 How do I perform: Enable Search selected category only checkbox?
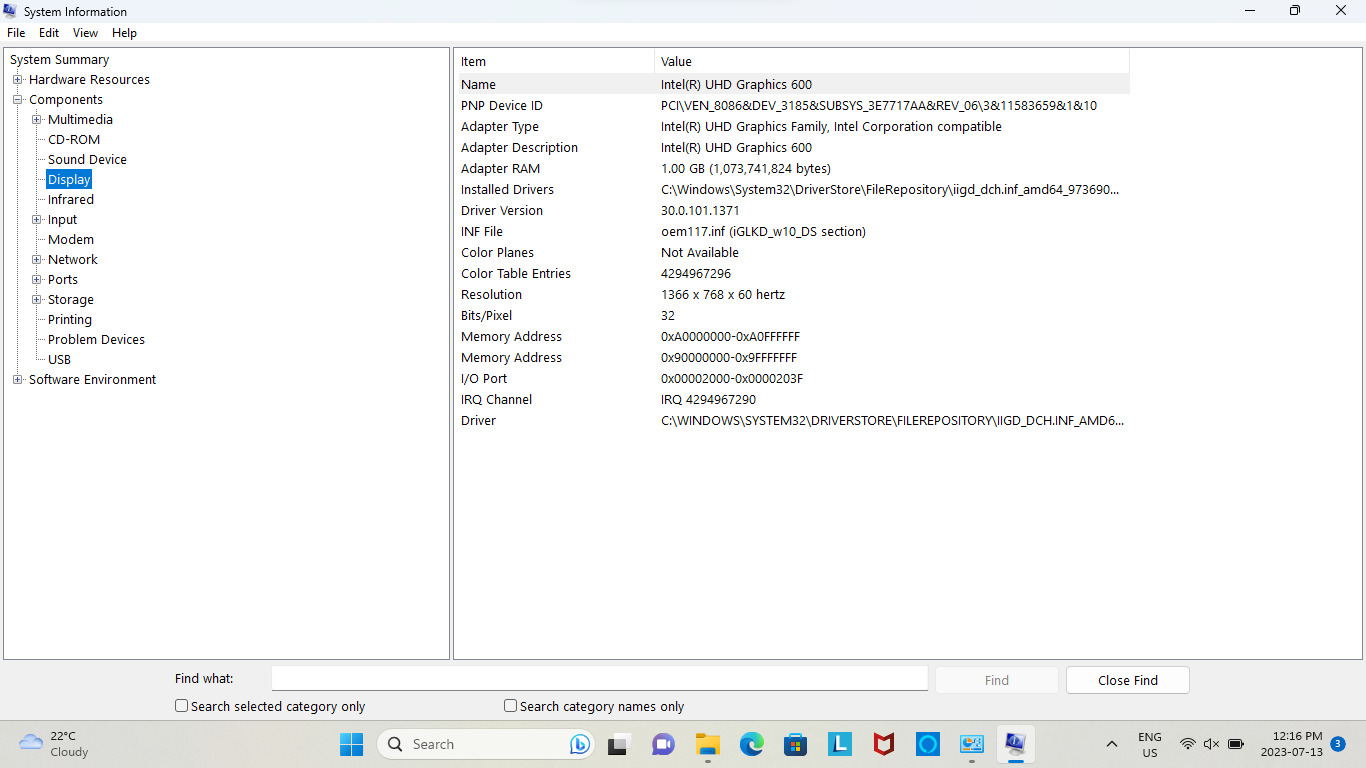coord(182,705)
